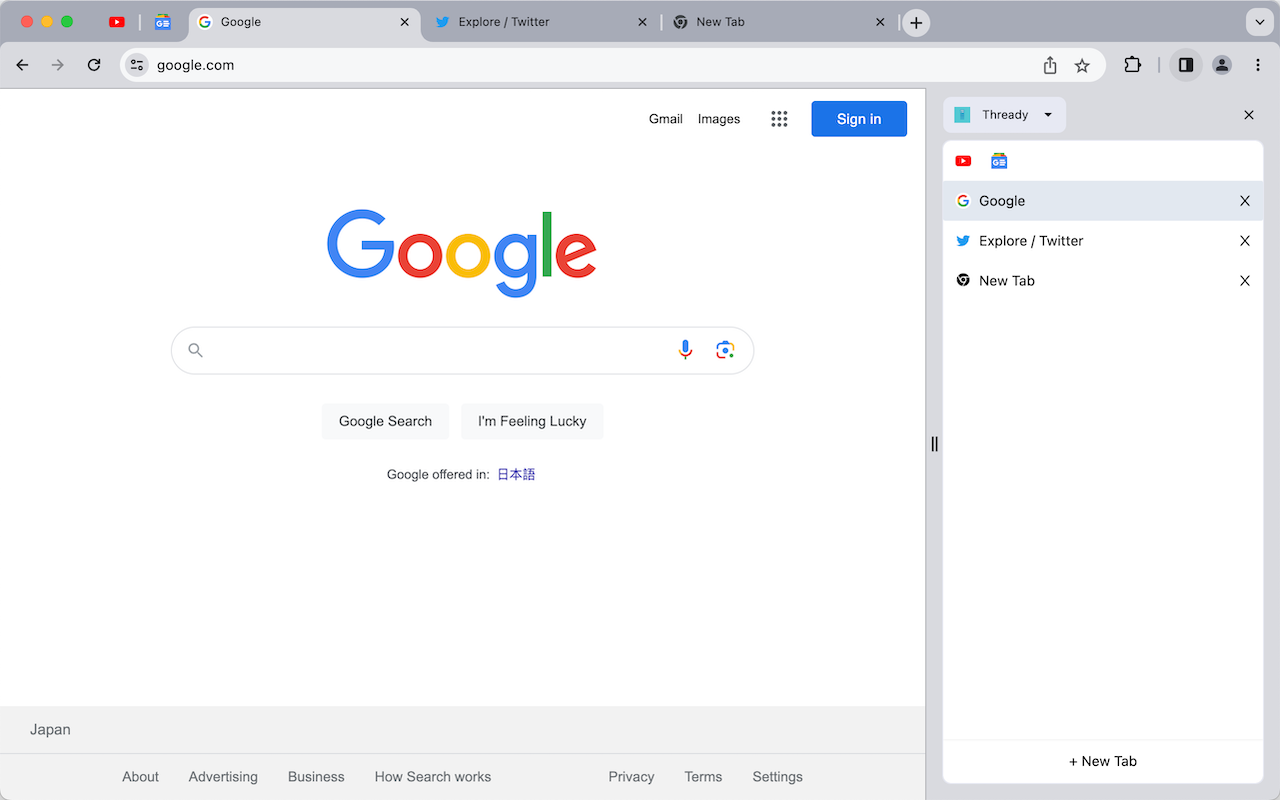Click the side panel resize handle
Viewport: 1280px width, 800px height.
[x=934, y=444]
